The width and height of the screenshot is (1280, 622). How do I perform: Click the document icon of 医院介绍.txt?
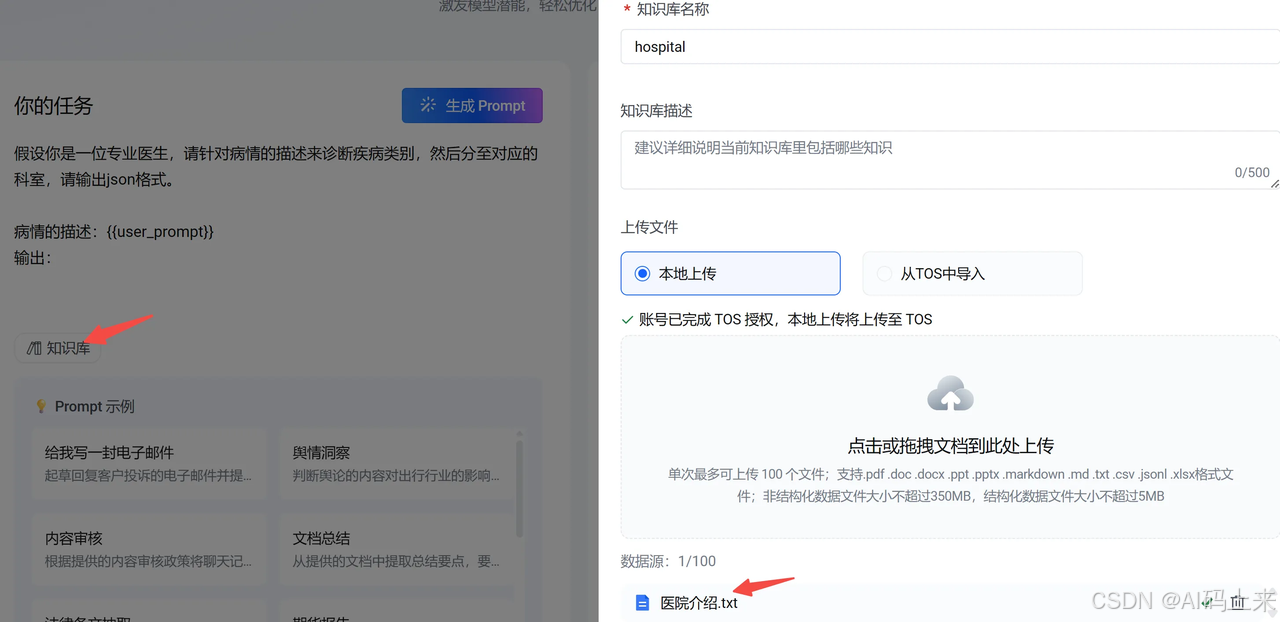coord(643,603)
